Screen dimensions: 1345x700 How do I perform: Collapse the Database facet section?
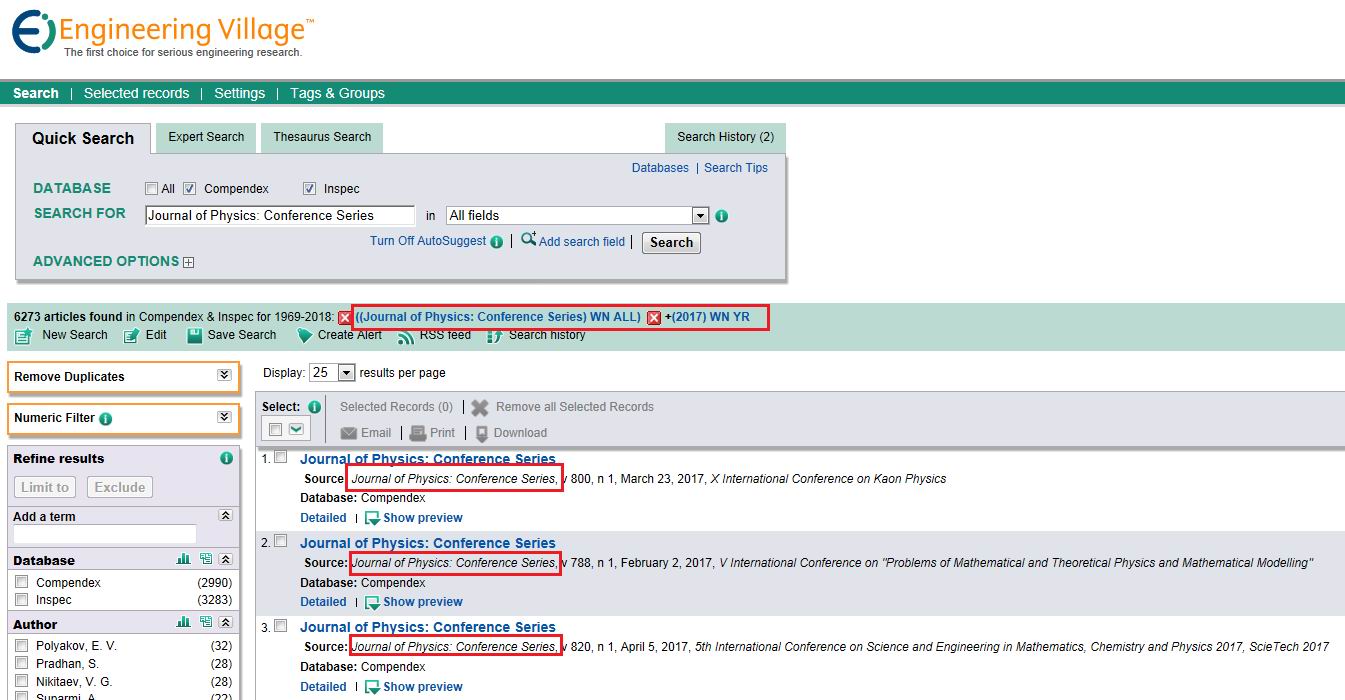pos(226,560)
